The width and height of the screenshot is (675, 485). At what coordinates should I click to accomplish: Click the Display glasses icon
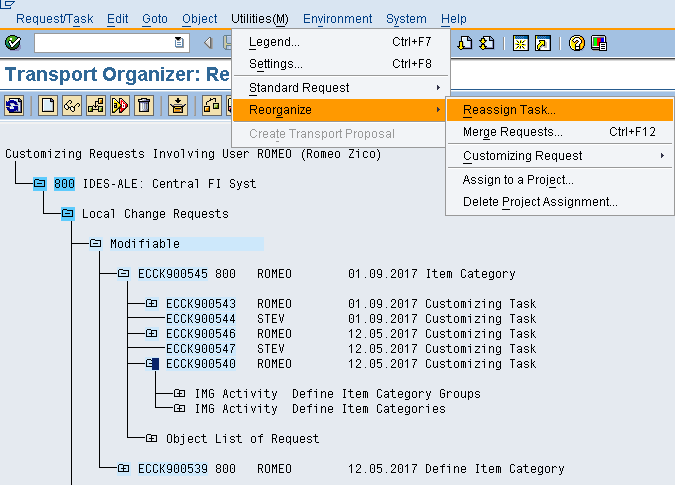point(71,105)
